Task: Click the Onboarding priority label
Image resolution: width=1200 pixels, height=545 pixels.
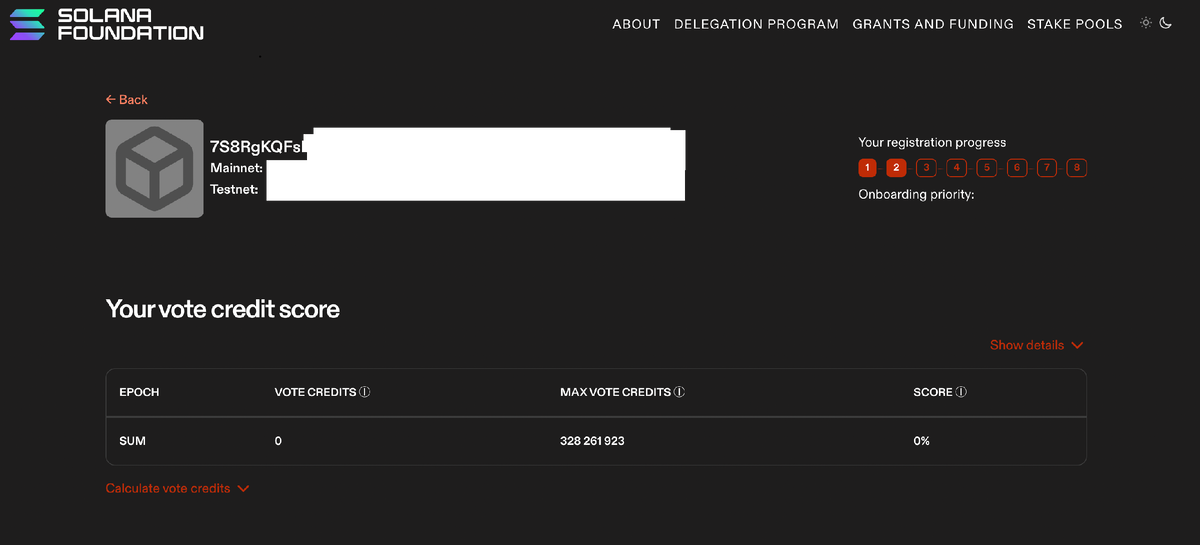Action: tap(916, 195)
